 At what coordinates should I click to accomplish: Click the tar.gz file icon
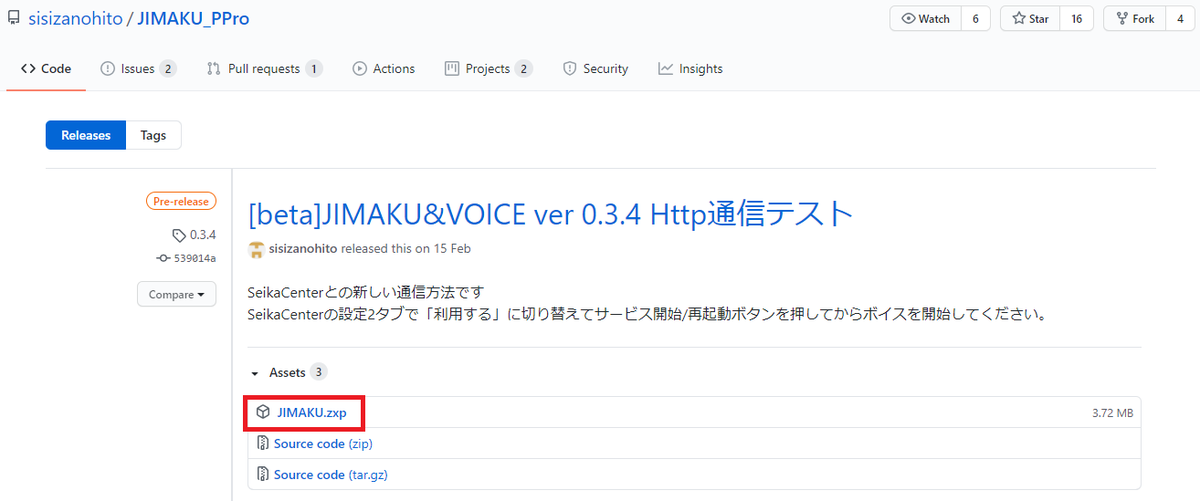click(262, 474)
